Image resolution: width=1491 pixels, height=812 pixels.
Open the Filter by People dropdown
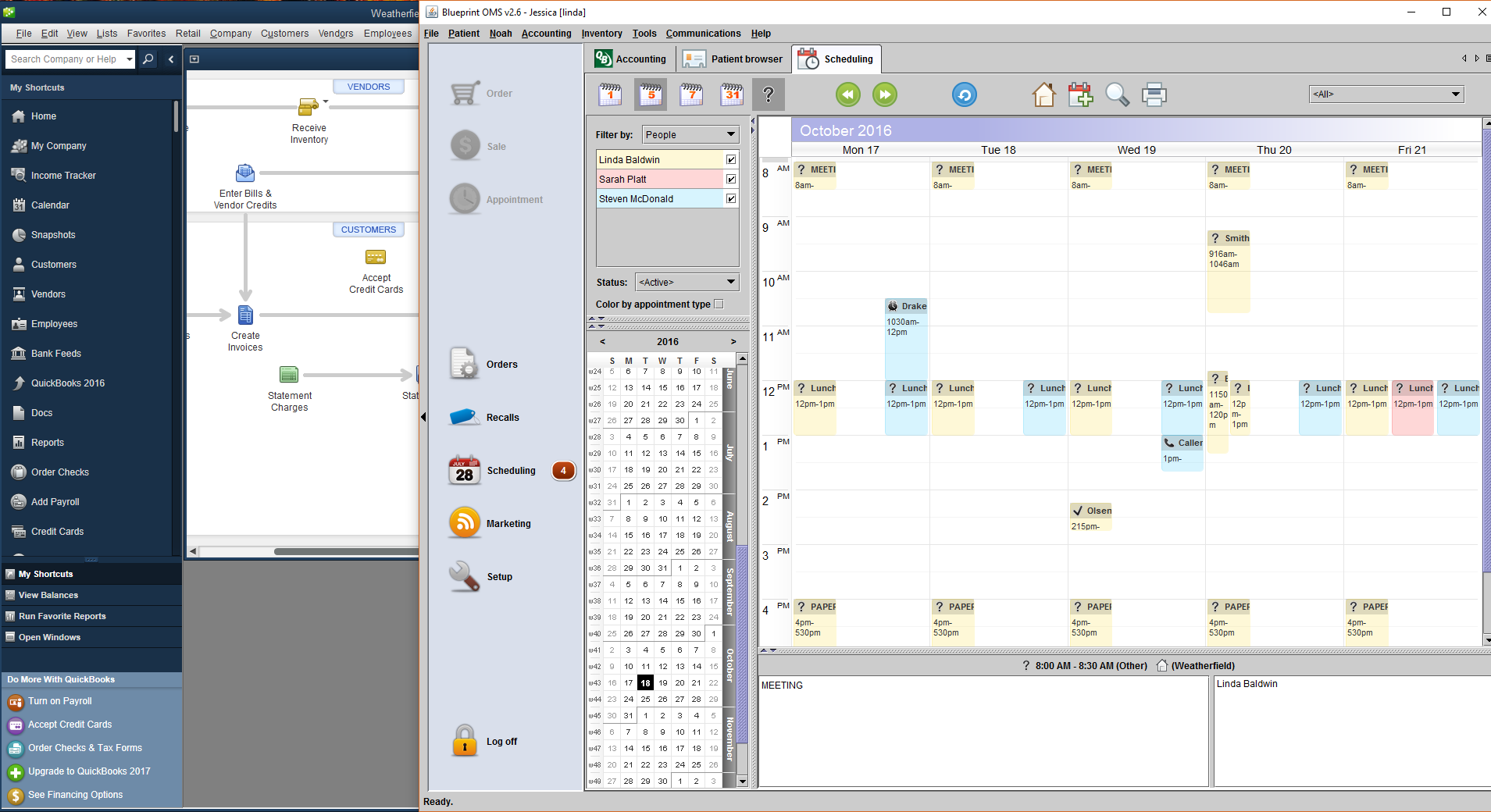[x=690, y=134]
